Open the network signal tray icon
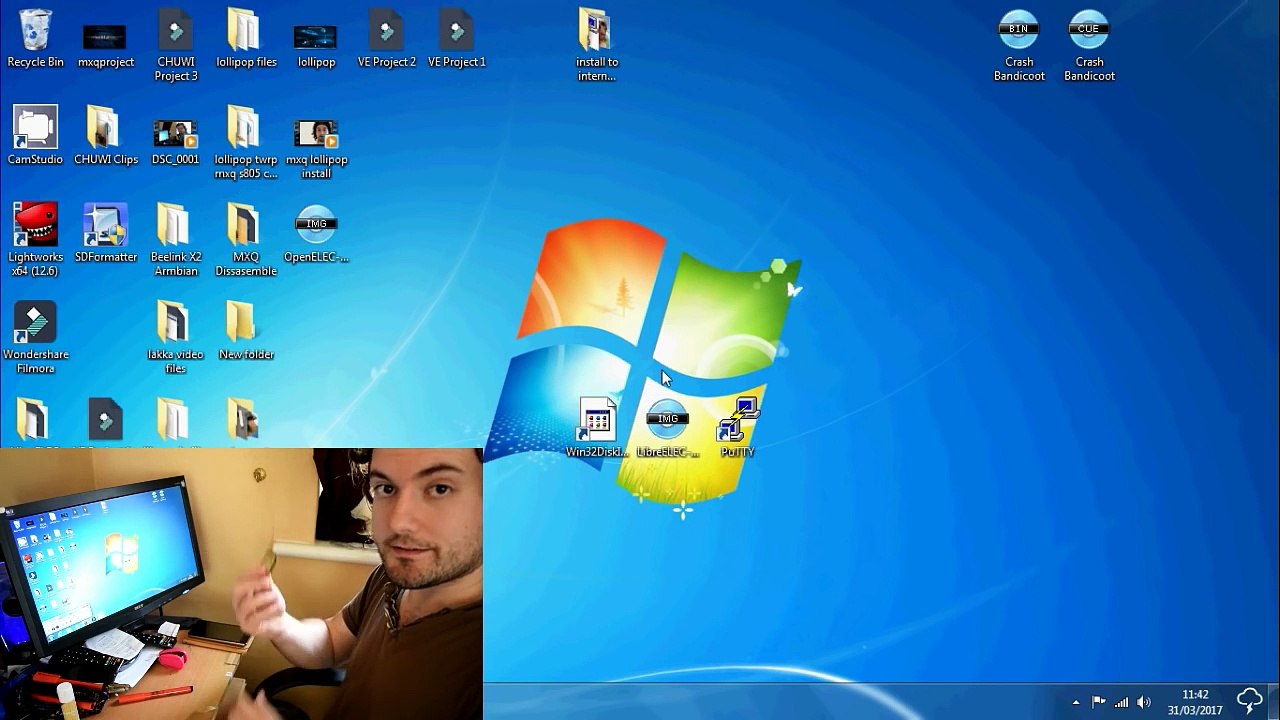This screenshot has height=720, width=1280. (1121, 702)
